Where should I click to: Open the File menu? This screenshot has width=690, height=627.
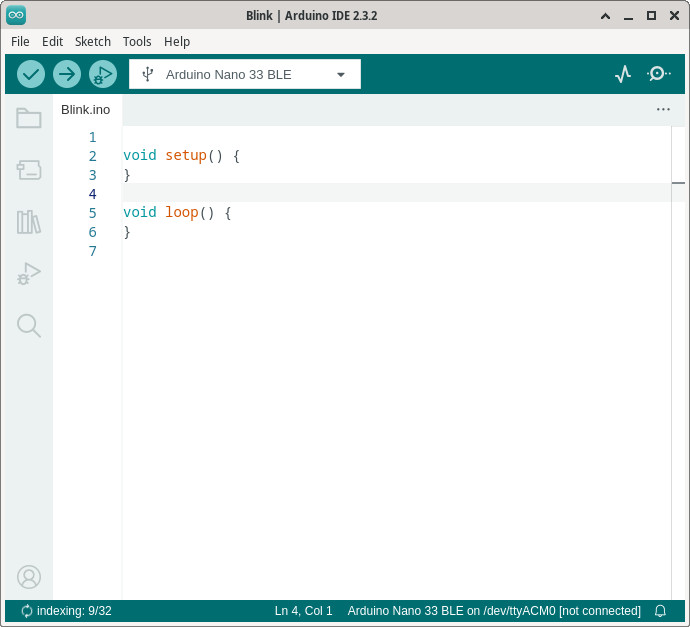coord(20,41)
